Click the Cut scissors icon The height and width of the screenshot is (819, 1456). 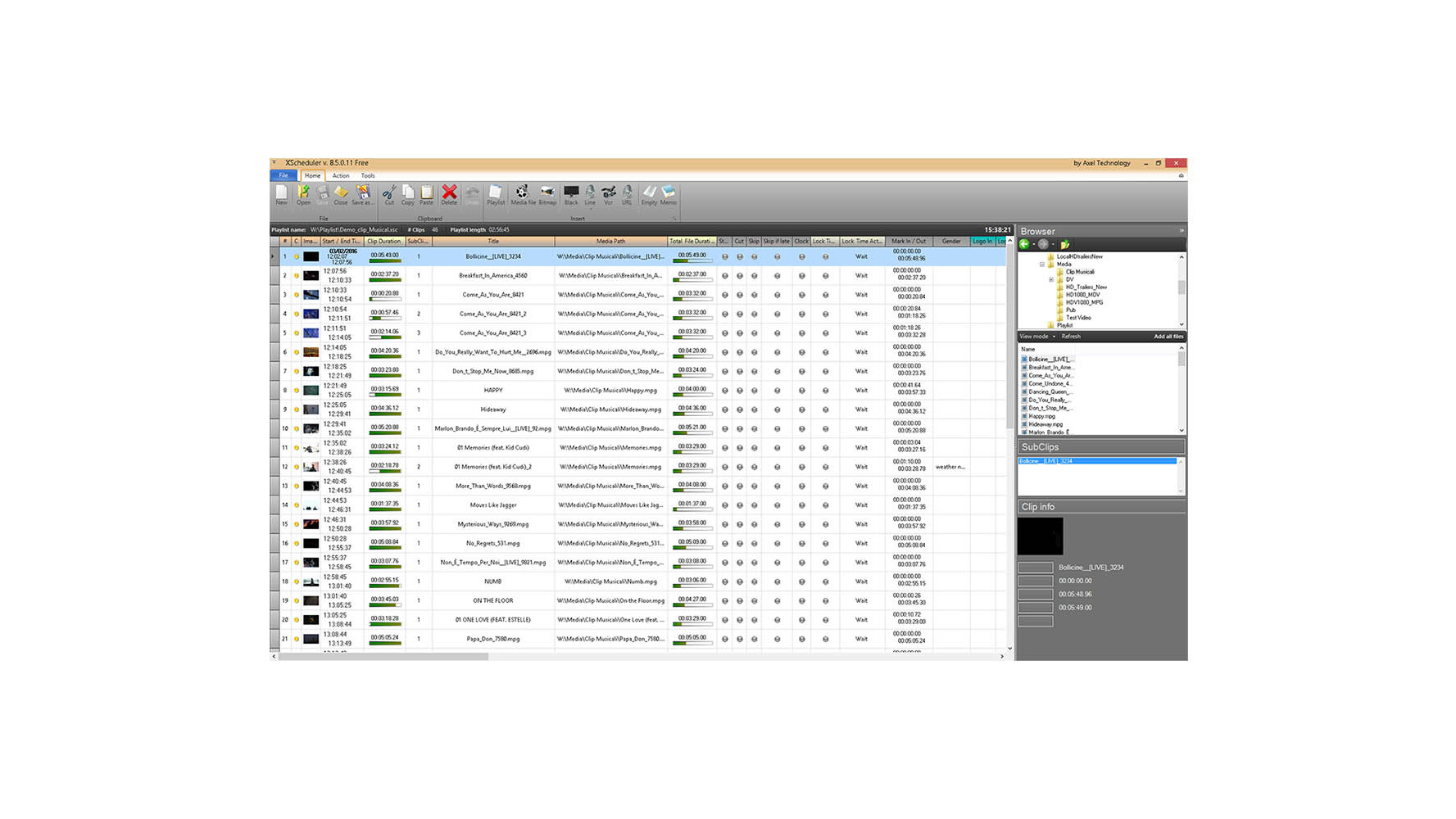coord(389,194)
